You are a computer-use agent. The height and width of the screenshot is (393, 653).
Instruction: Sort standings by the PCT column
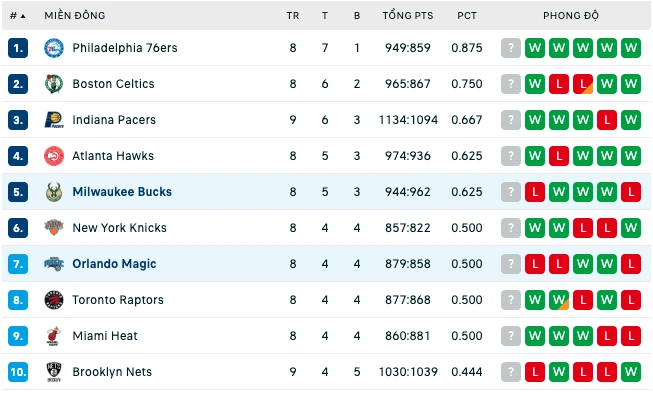click(467, 16)
